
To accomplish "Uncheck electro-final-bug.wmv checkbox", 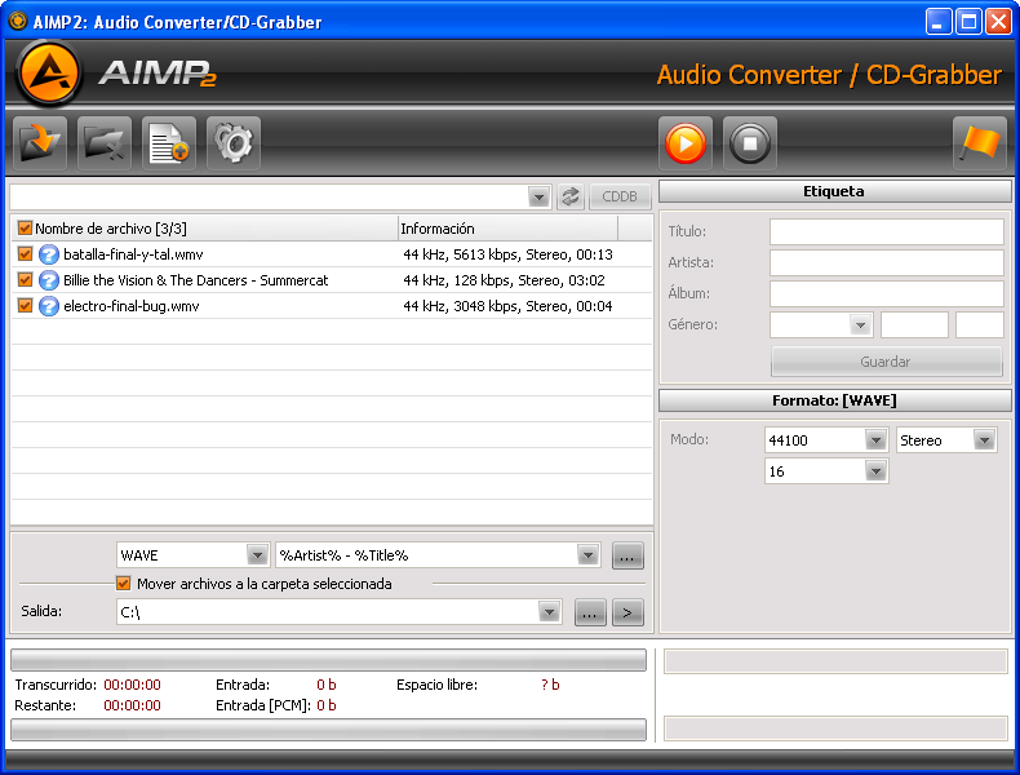I will pos(25,305).
